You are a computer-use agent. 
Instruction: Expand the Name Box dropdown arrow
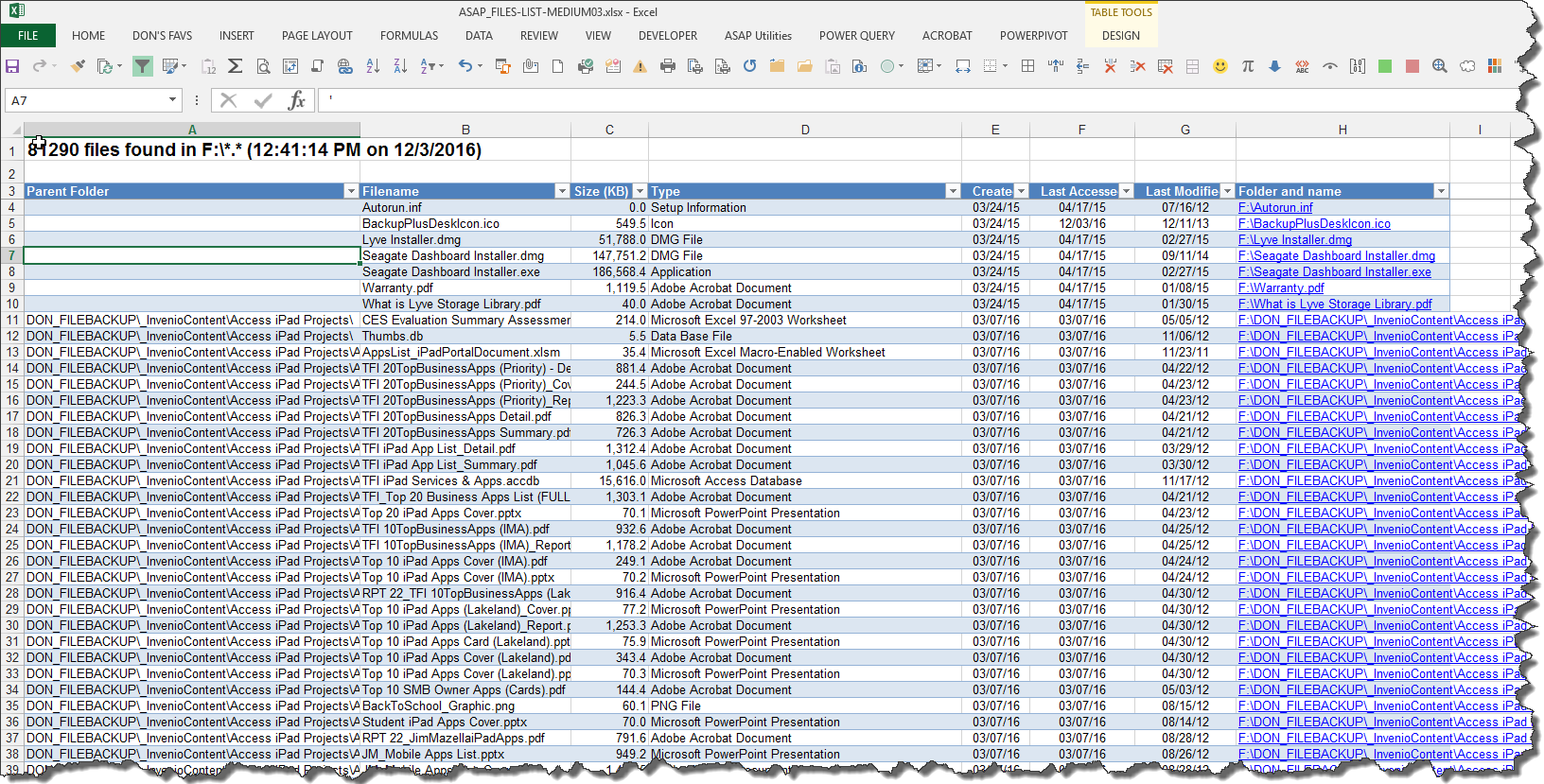pyautogui.click(x=172, y=100)
